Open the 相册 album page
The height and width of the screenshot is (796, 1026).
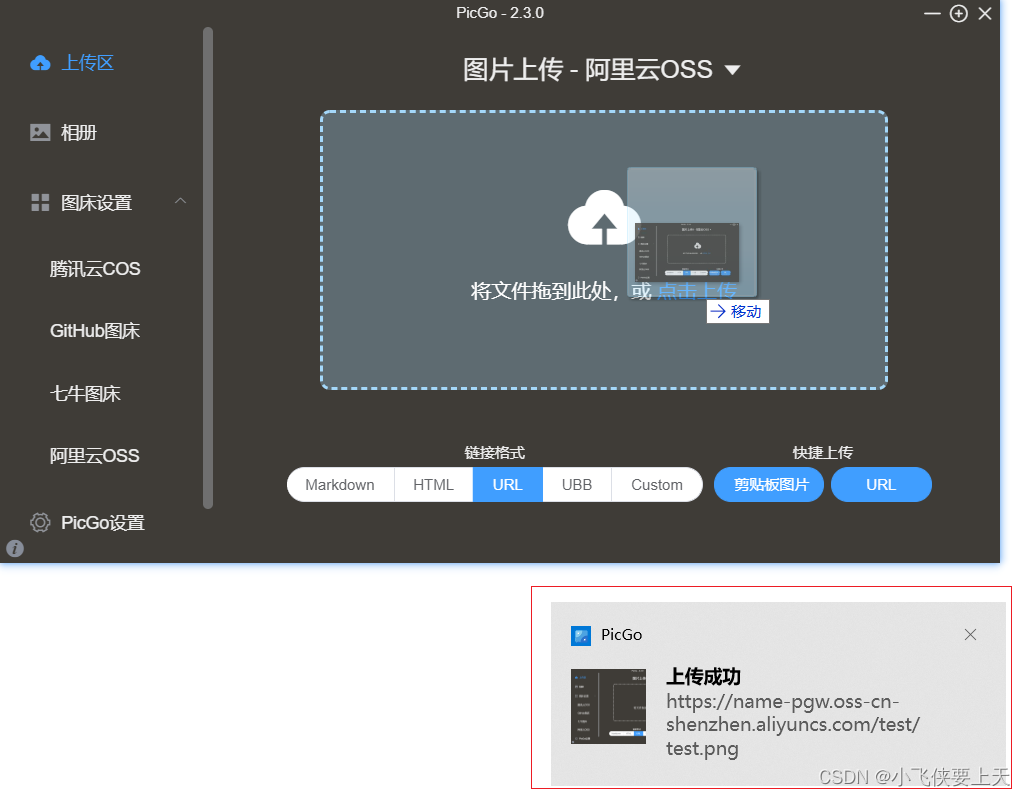coord(79,133)
